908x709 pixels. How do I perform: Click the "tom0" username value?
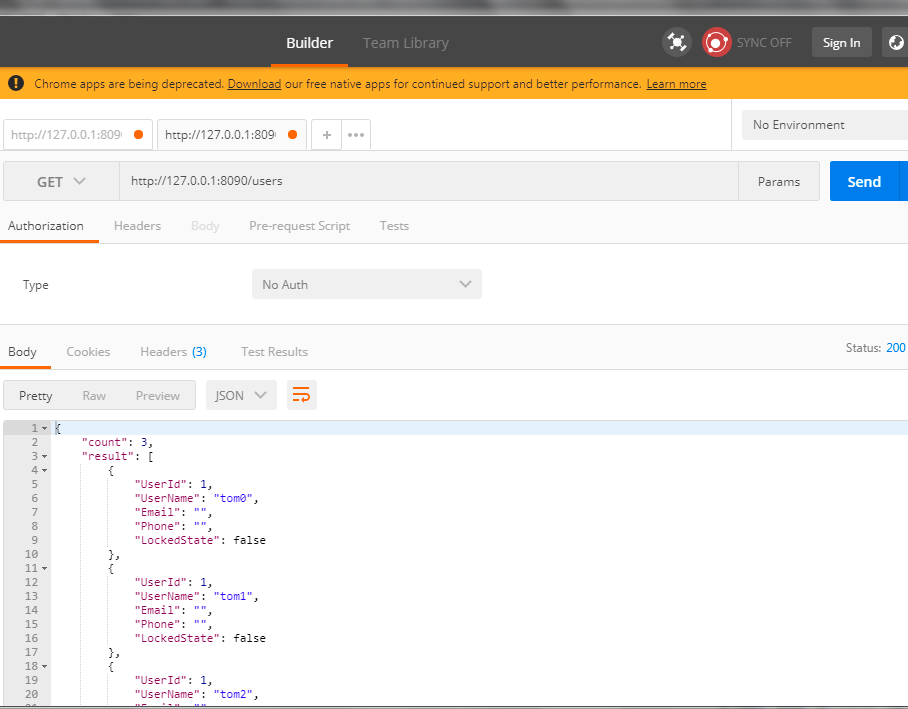click(x=233, y=498)
